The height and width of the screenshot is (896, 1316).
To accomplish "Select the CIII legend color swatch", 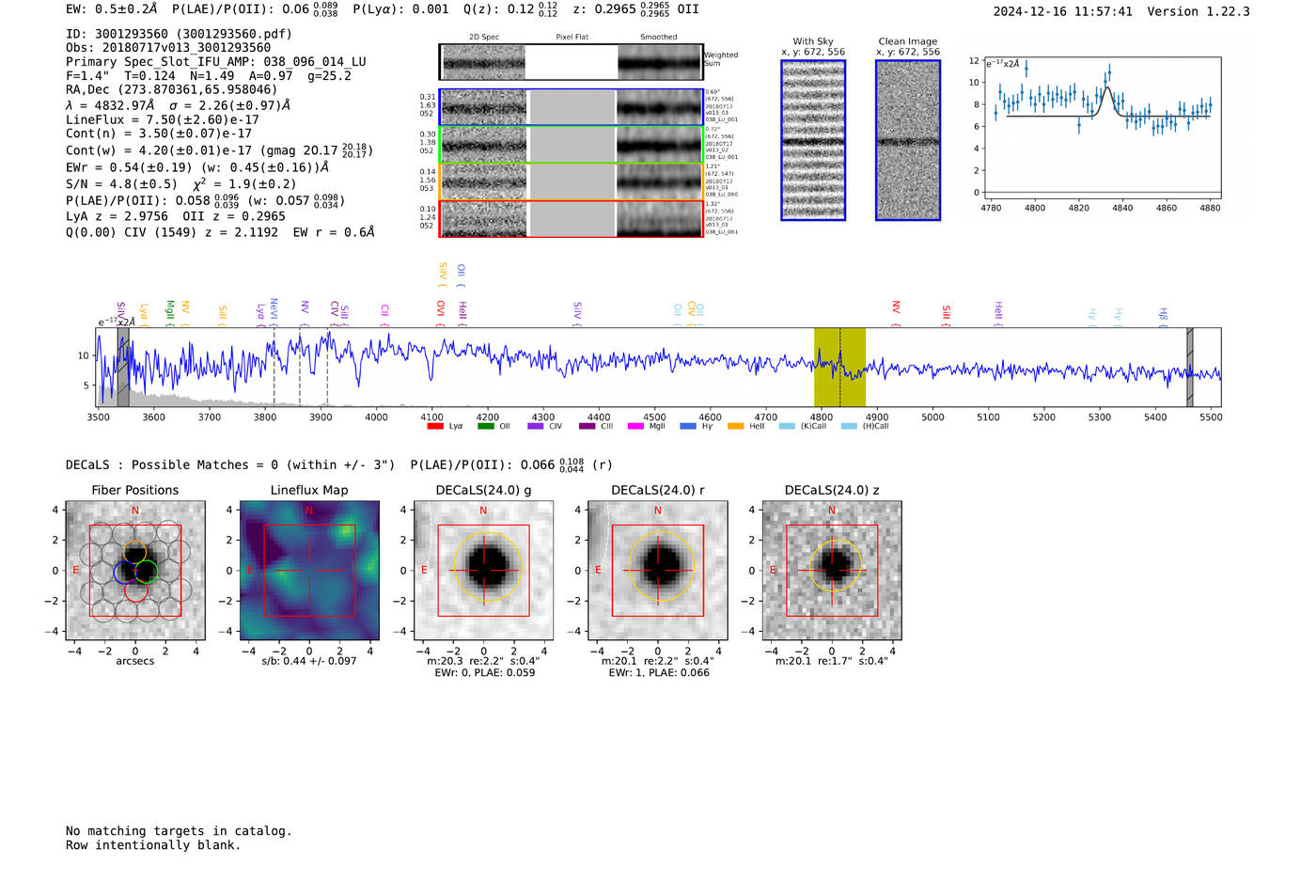I will click(x=587, y=426).
